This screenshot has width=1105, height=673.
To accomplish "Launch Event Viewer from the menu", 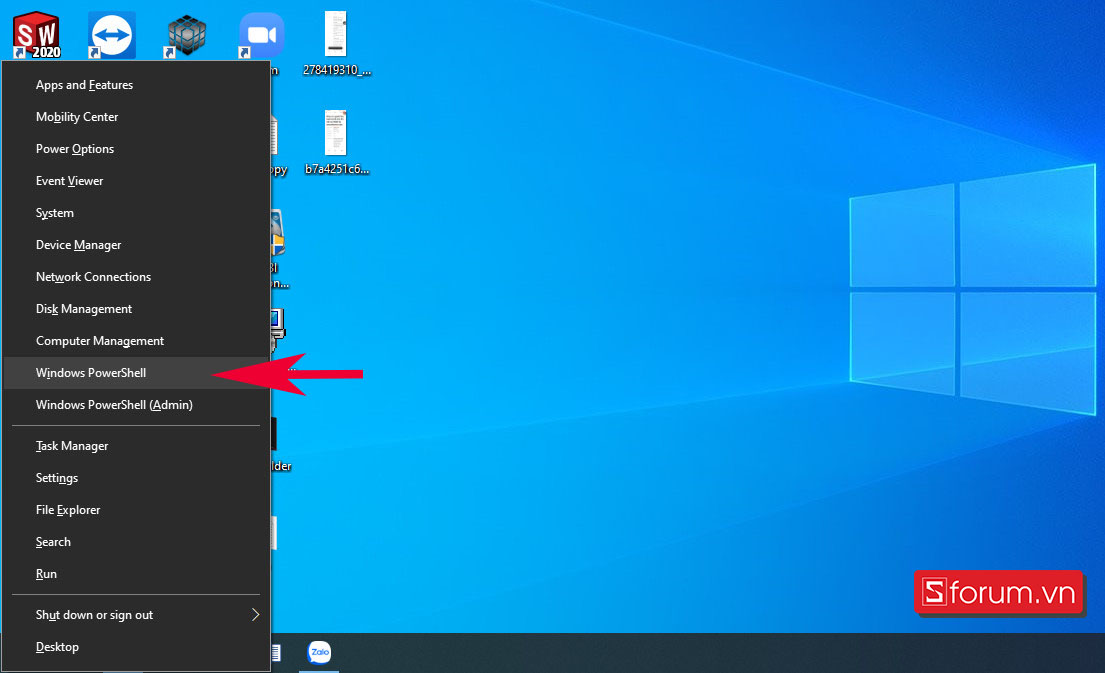I will [x=137, y=181].
